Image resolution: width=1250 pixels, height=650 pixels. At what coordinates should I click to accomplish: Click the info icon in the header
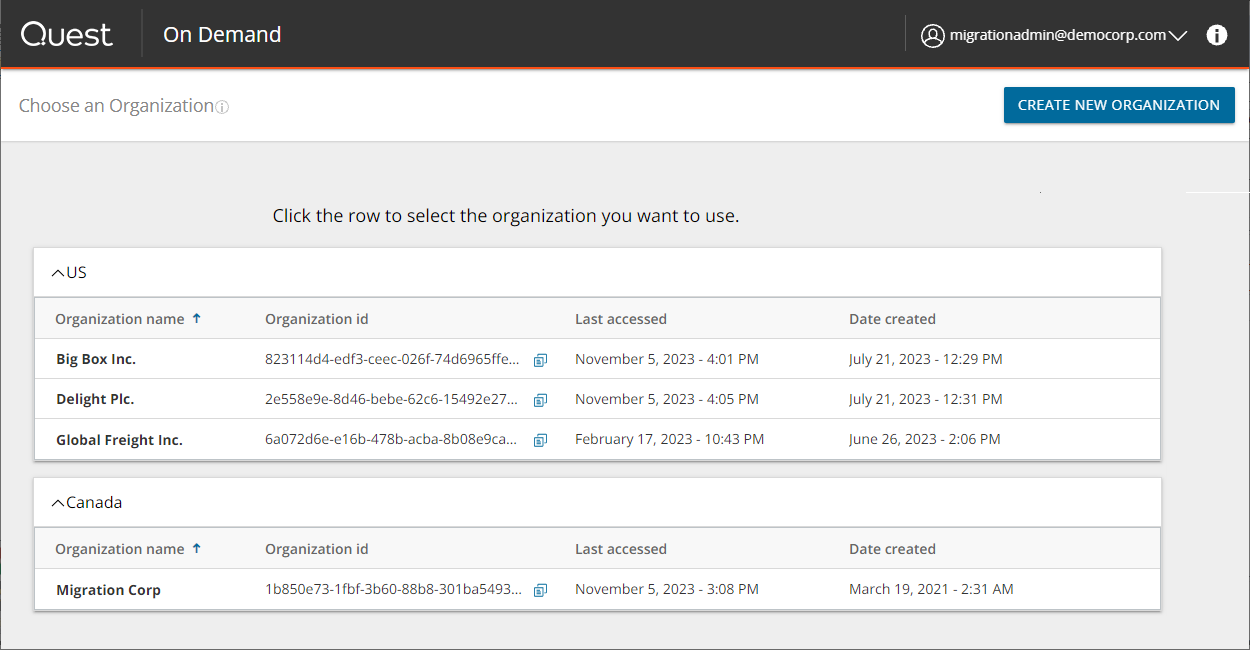(1216, 35)
